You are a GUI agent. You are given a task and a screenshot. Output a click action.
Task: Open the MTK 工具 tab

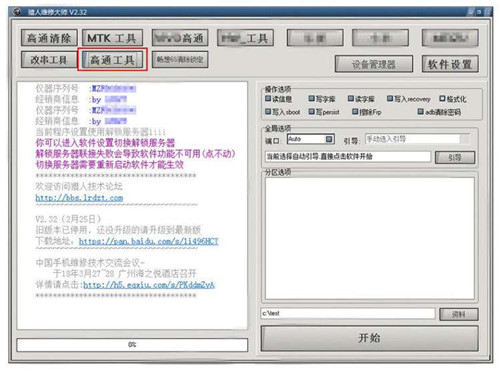pos(112,38)
